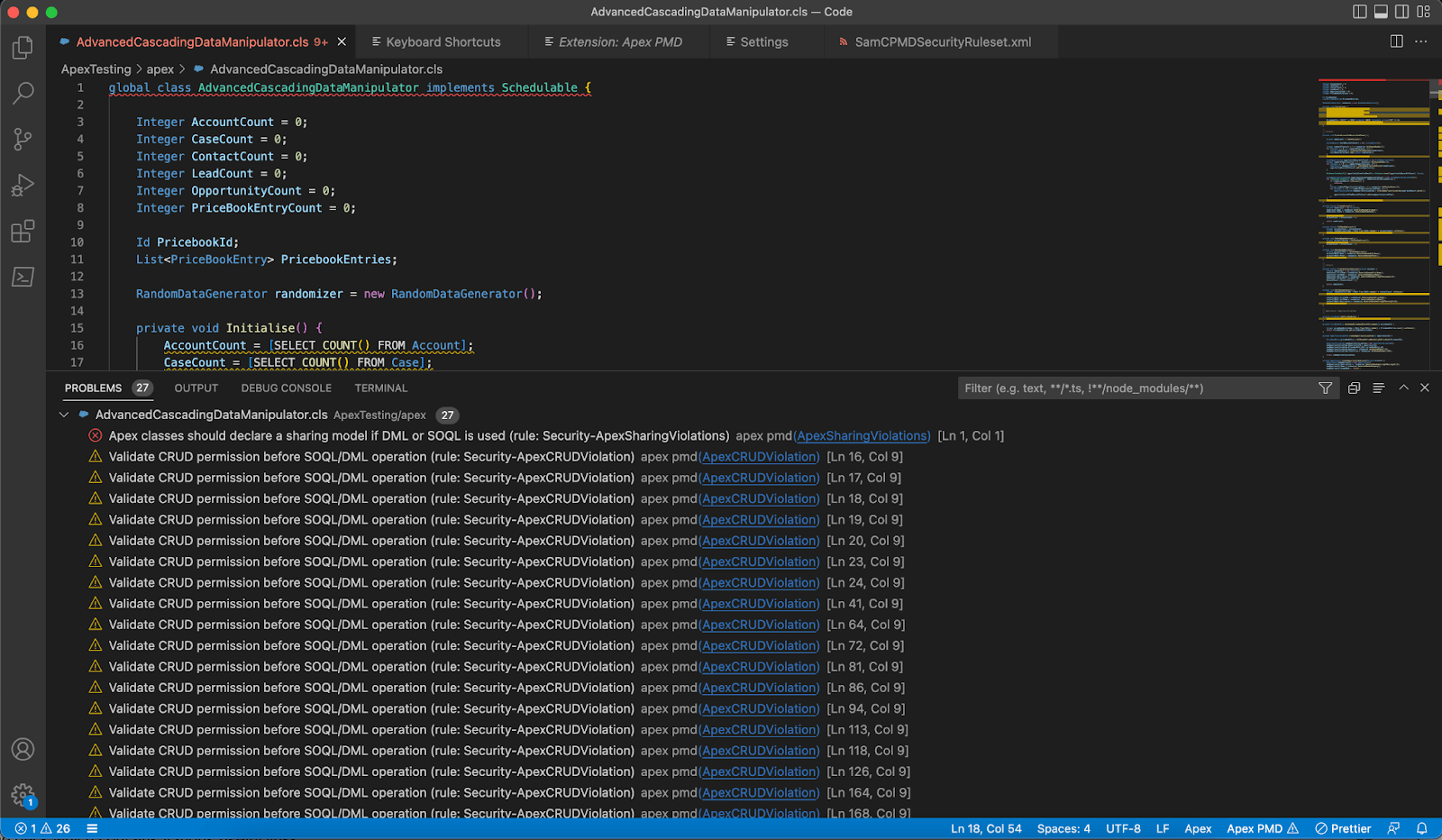This screenshot has height=840, width=1442.
Task: Collapse the AdvancedCascadingDataManipulator.cls problems group
Action: 63,415
